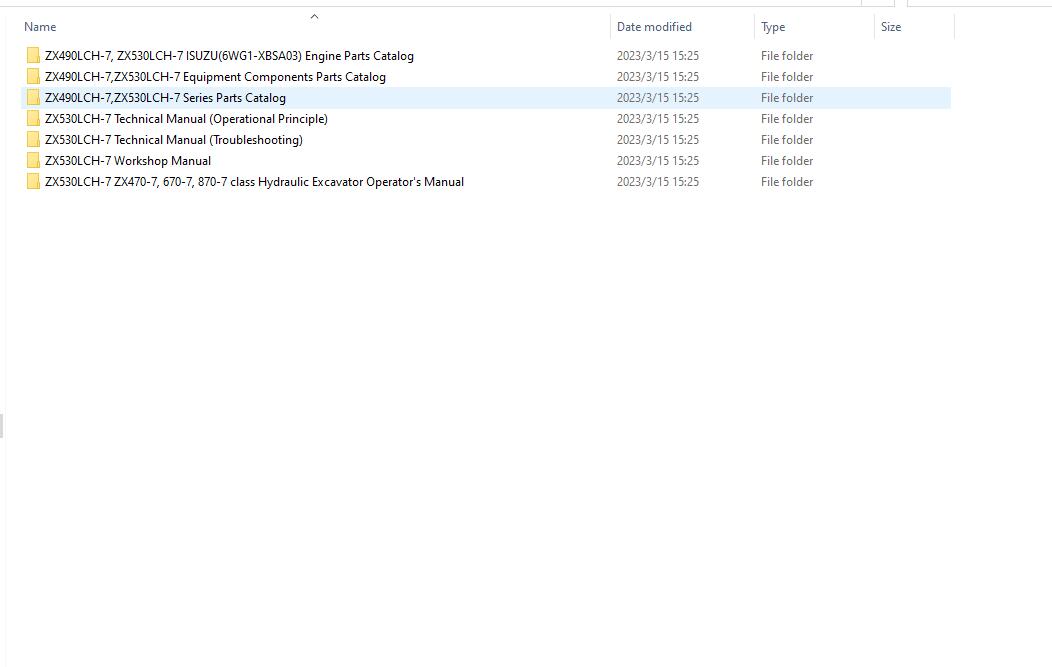
Task: Sort by the Type column header
Action: pyautogui.click(x=773, y=27)
